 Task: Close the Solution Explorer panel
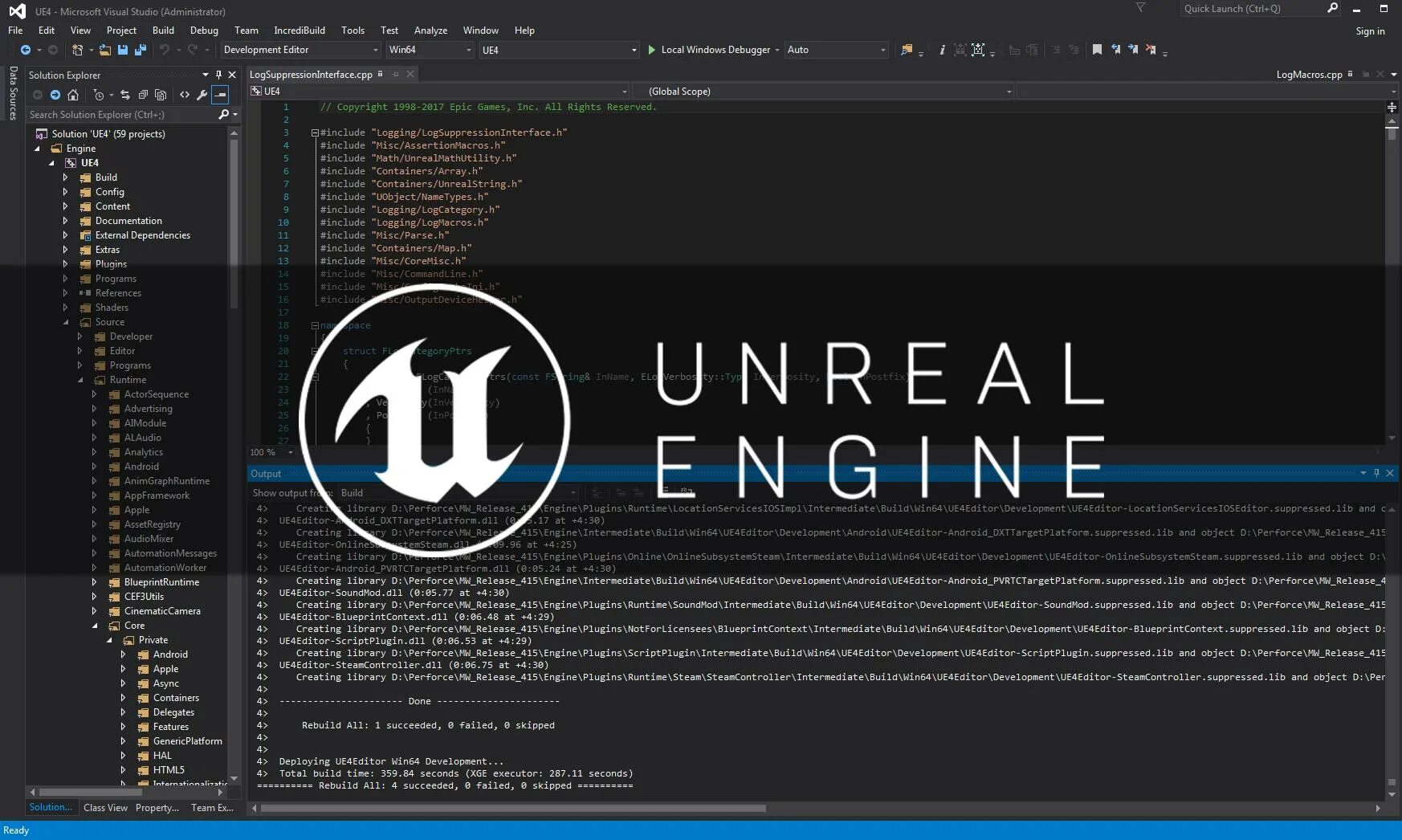pyautogui.click(x=232, y=75)
